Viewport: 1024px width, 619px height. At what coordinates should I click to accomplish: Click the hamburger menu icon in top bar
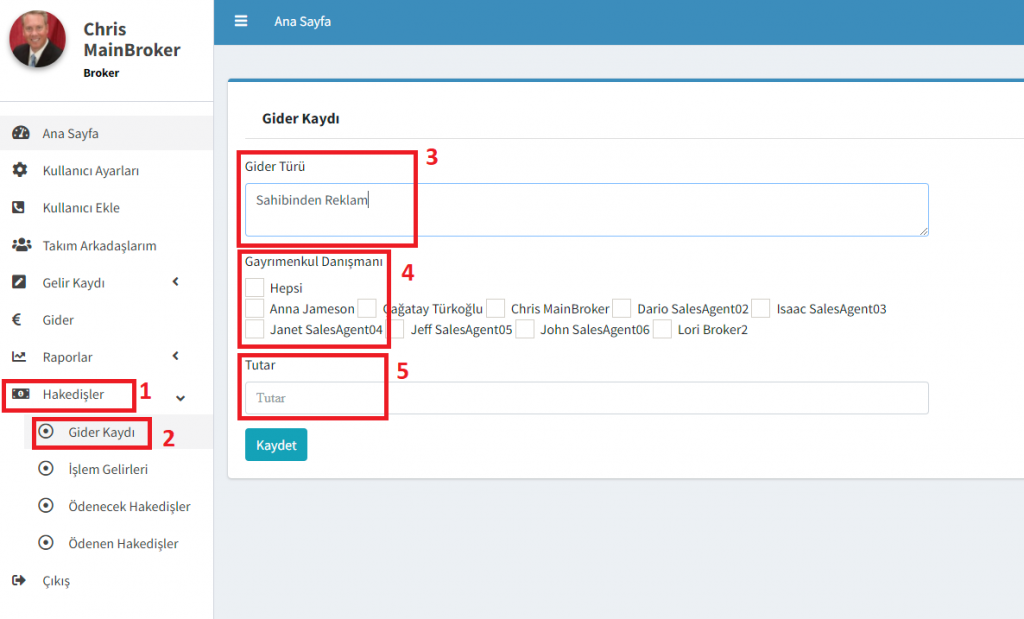[241, 21]
